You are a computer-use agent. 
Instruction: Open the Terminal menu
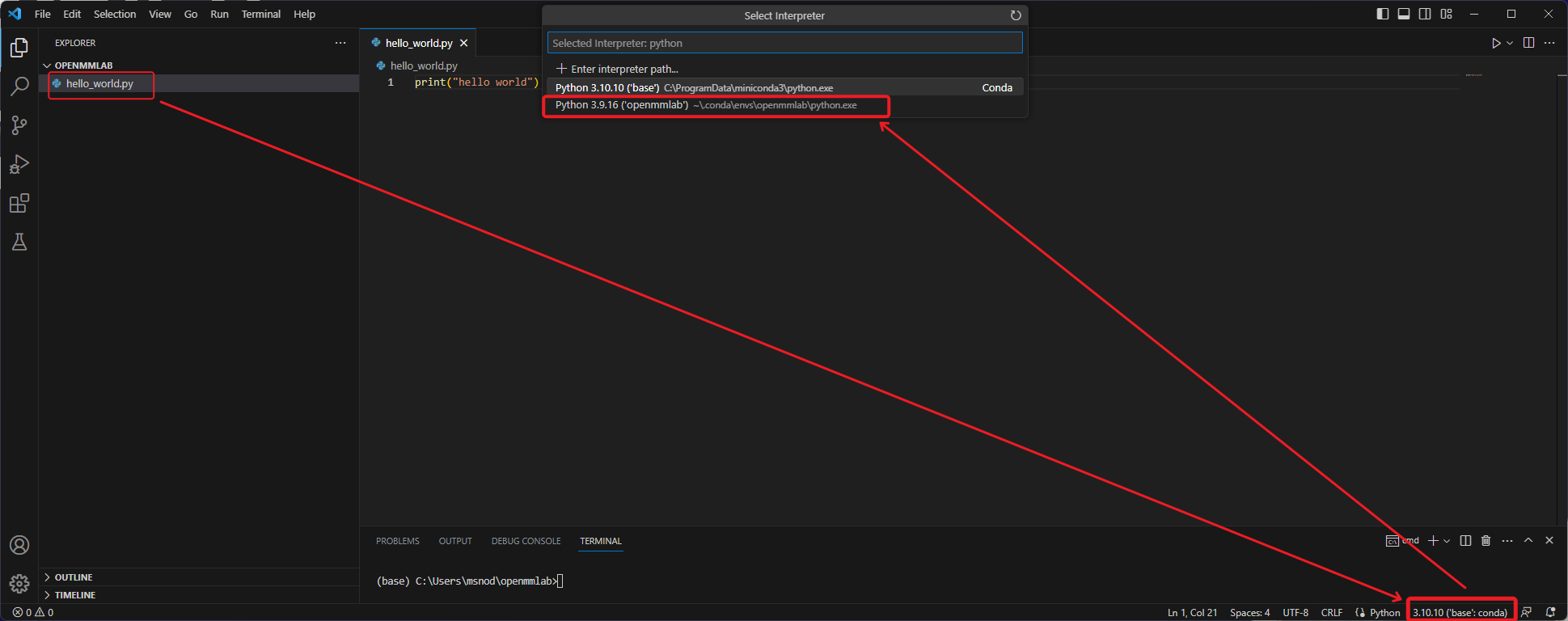click(x=260, y=14)
